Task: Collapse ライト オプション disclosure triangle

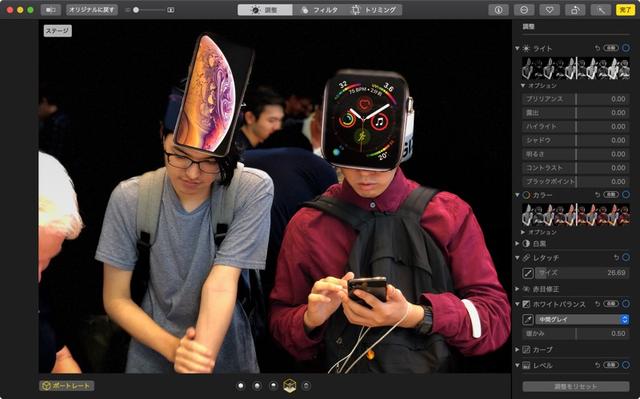Action: pos(523,86)
